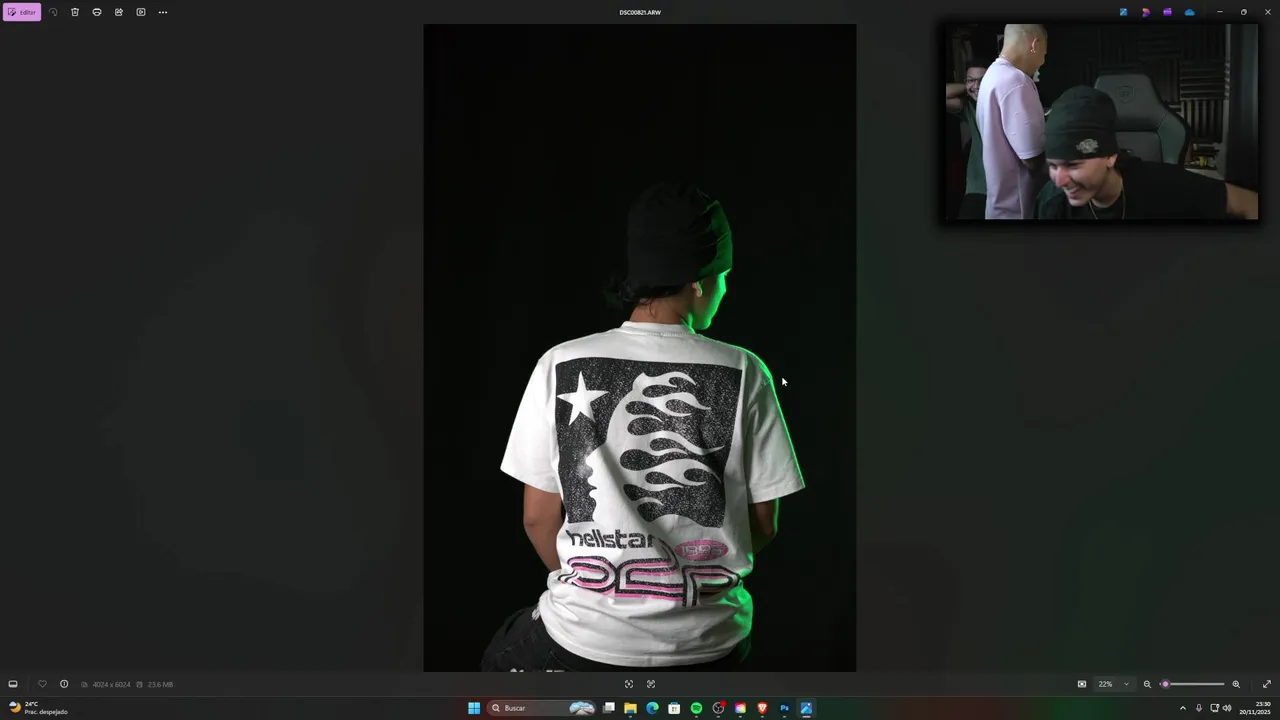Click the scan icon below the photo

(x=629, y=684)
